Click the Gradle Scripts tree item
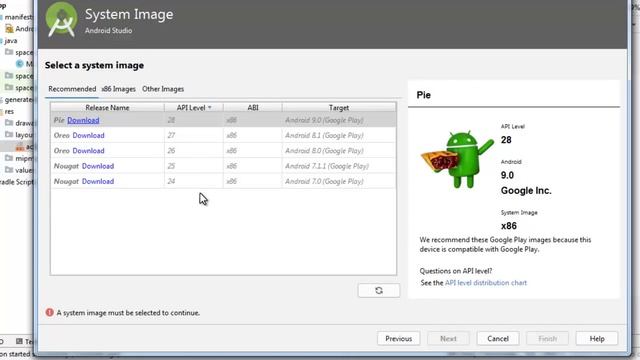 [16, 182]
